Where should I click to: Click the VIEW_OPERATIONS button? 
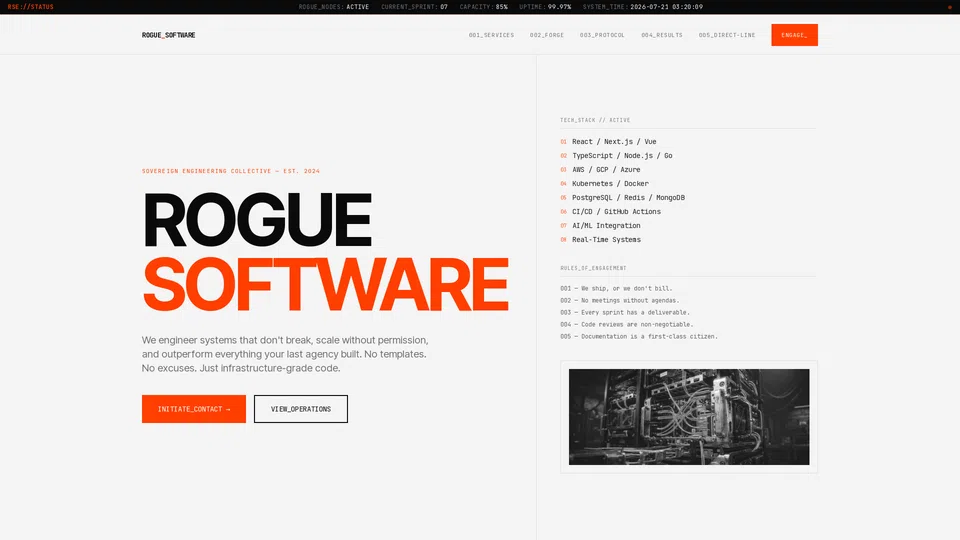[301, 409]
